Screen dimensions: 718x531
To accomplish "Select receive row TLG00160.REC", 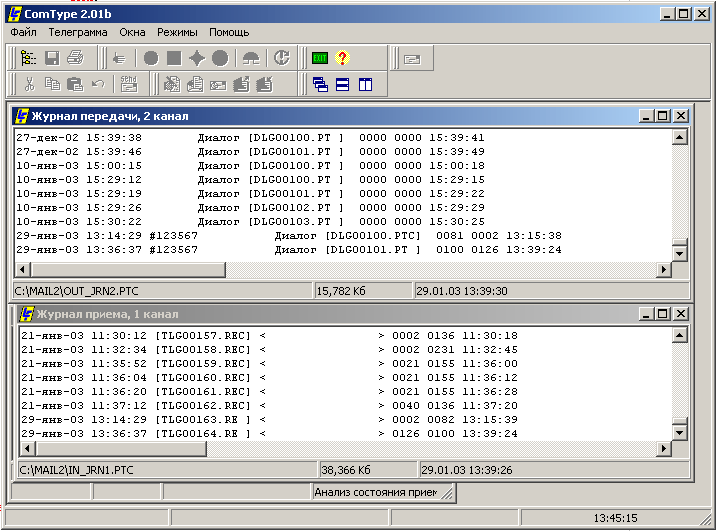I will (269, 378).
